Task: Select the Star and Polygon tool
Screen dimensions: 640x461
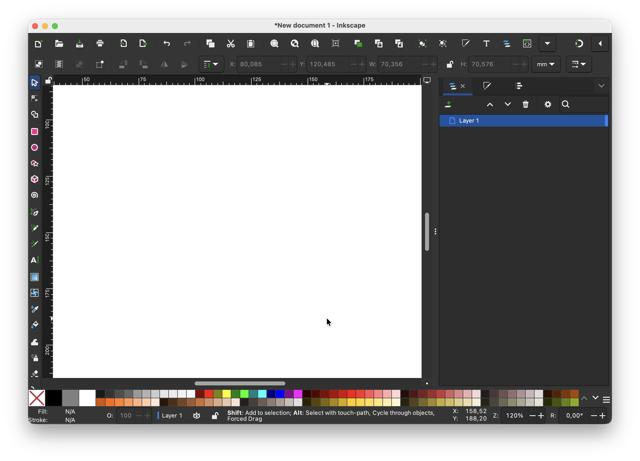Action: pyautogui.click(x=35, y=163)
